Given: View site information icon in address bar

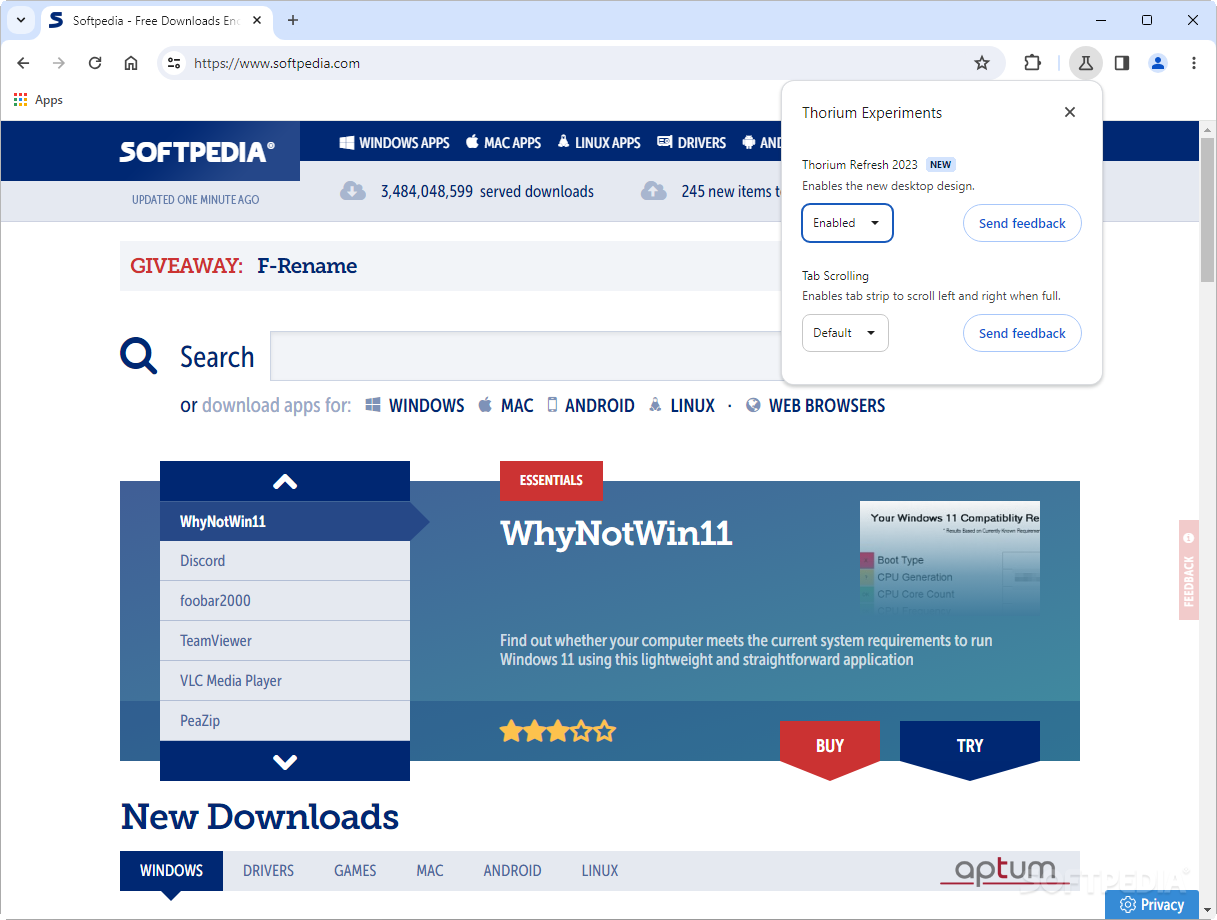Looking at the screenshot, I should (174, 63).
